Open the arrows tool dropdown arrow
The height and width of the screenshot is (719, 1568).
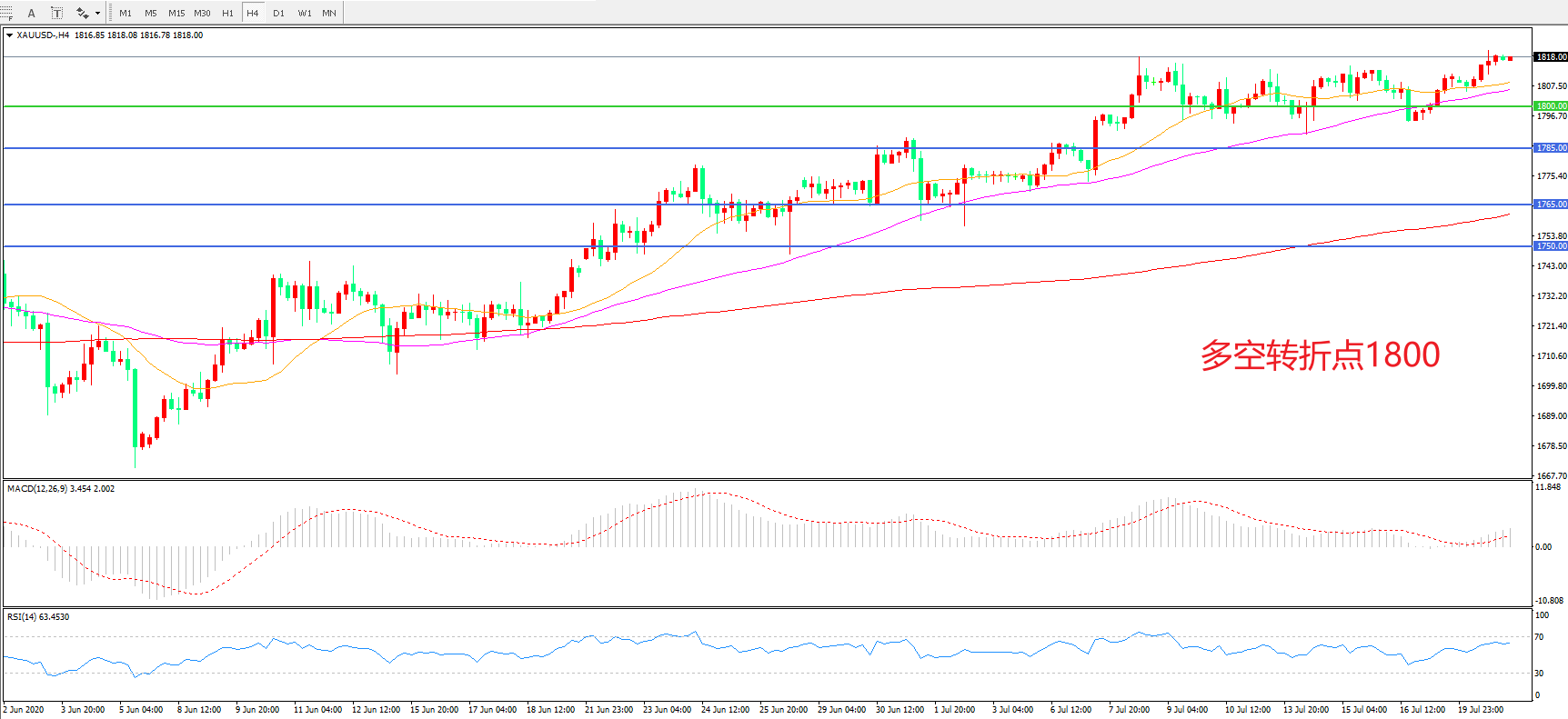[x=97, y=13]
